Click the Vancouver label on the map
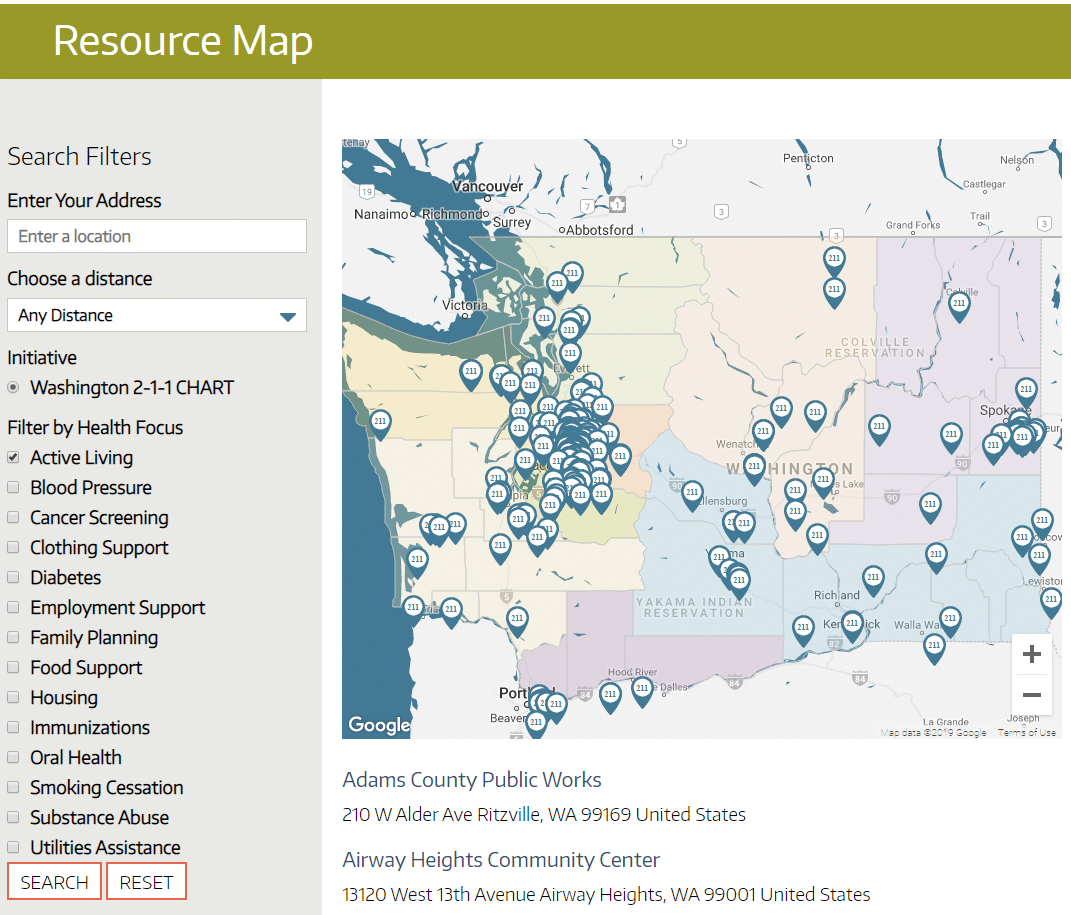 (488, 186)
